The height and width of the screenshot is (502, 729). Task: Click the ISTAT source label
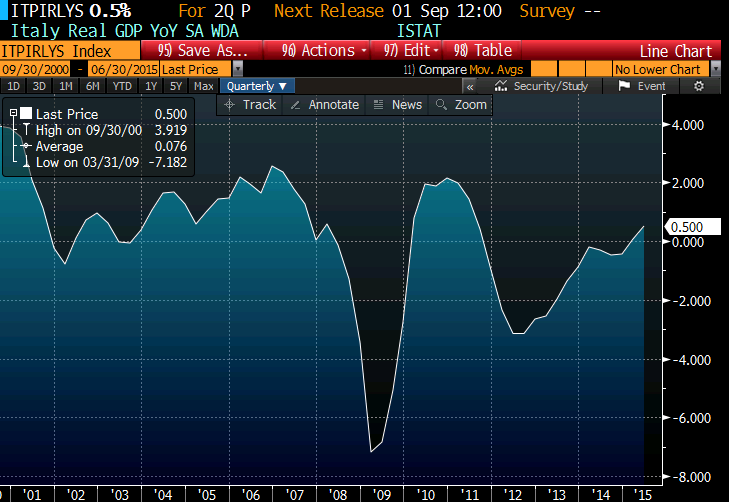(x=418, y=31)
